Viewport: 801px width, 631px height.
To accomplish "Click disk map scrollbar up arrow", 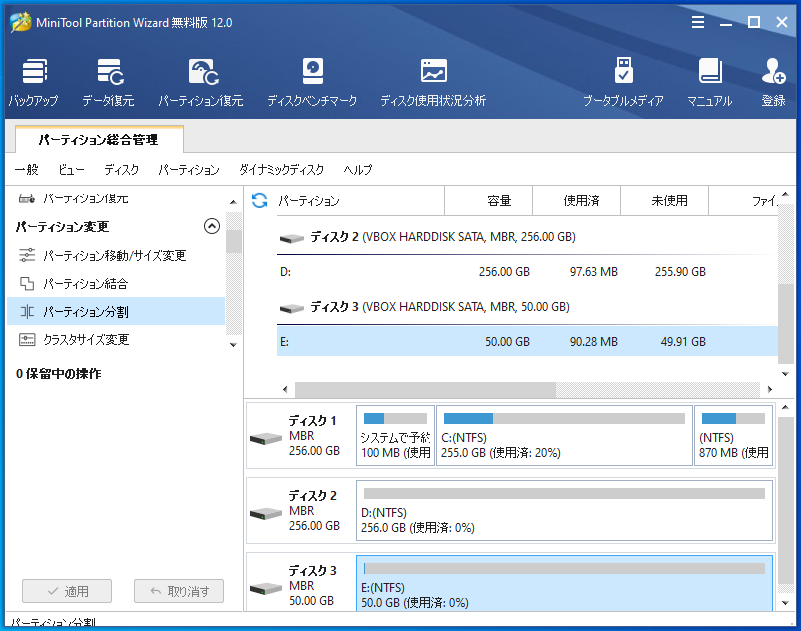I will (786, 407).
